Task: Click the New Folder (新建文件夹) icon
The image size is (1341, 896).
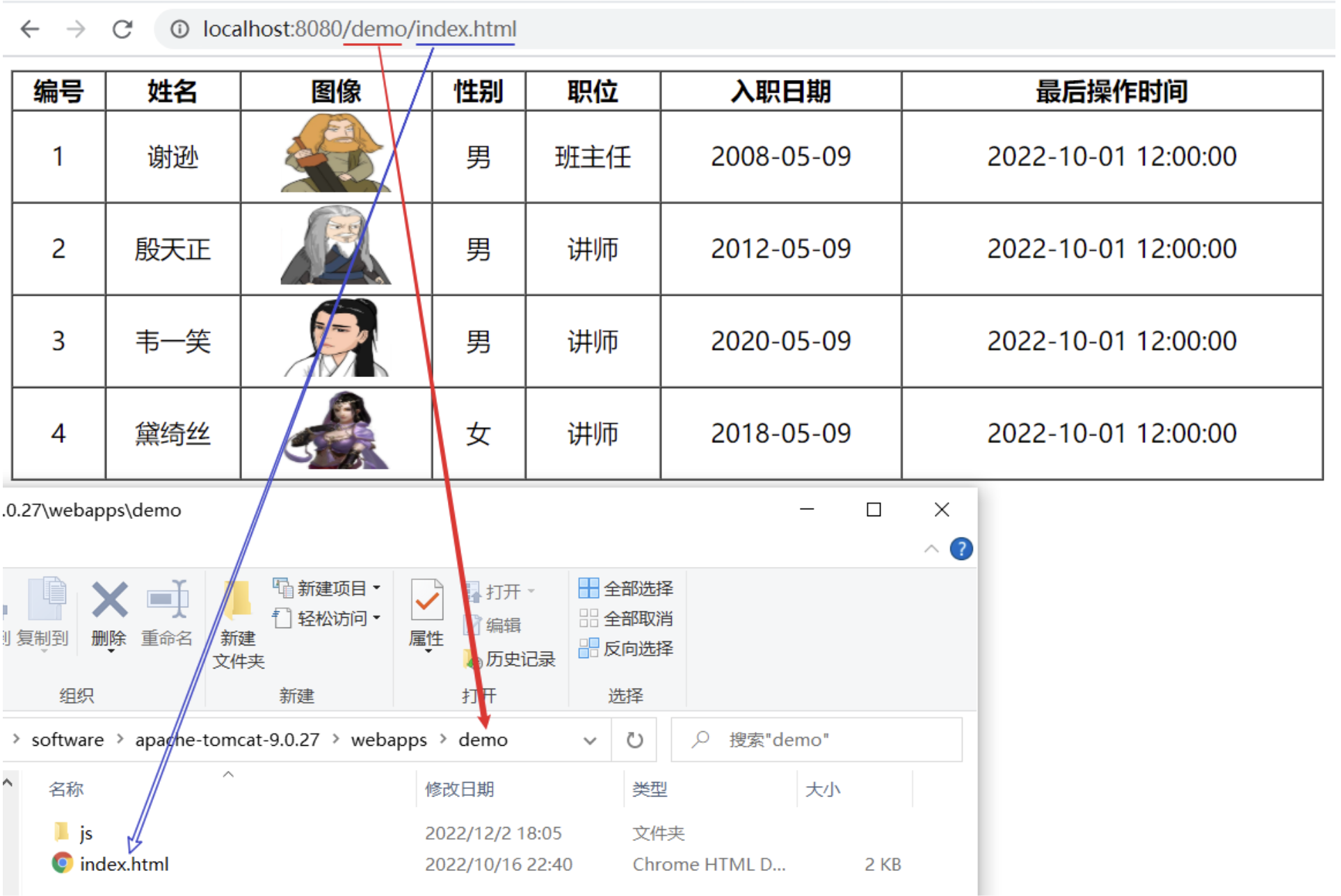Action: tap(238, 600)
